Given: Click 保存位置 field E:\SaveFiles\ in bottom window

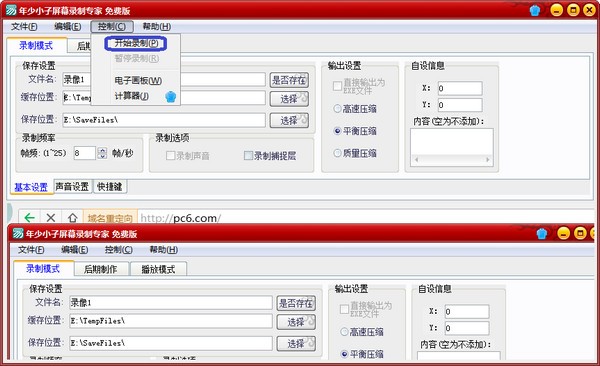Looking at the screenshot, I should pos(171,343).
